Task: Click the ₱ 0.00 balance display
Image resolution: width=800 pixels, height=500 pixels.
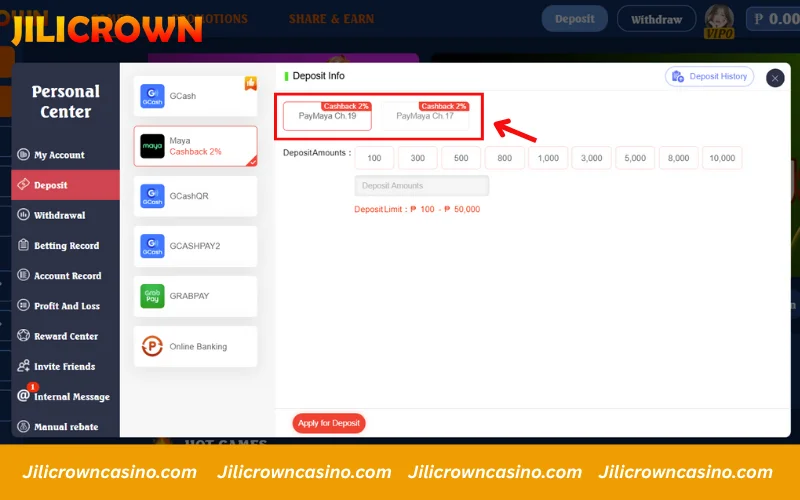Action: [x=774, y=19]
